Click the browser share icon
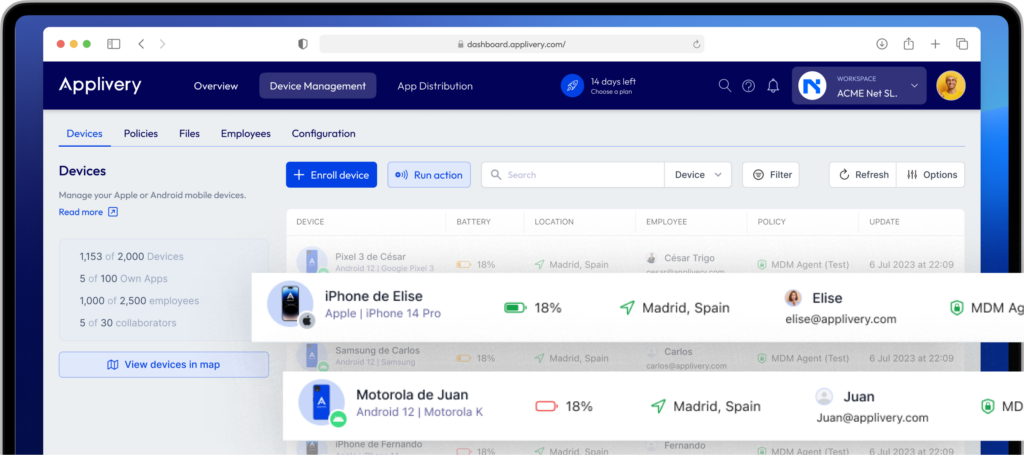 click(908, 44)
